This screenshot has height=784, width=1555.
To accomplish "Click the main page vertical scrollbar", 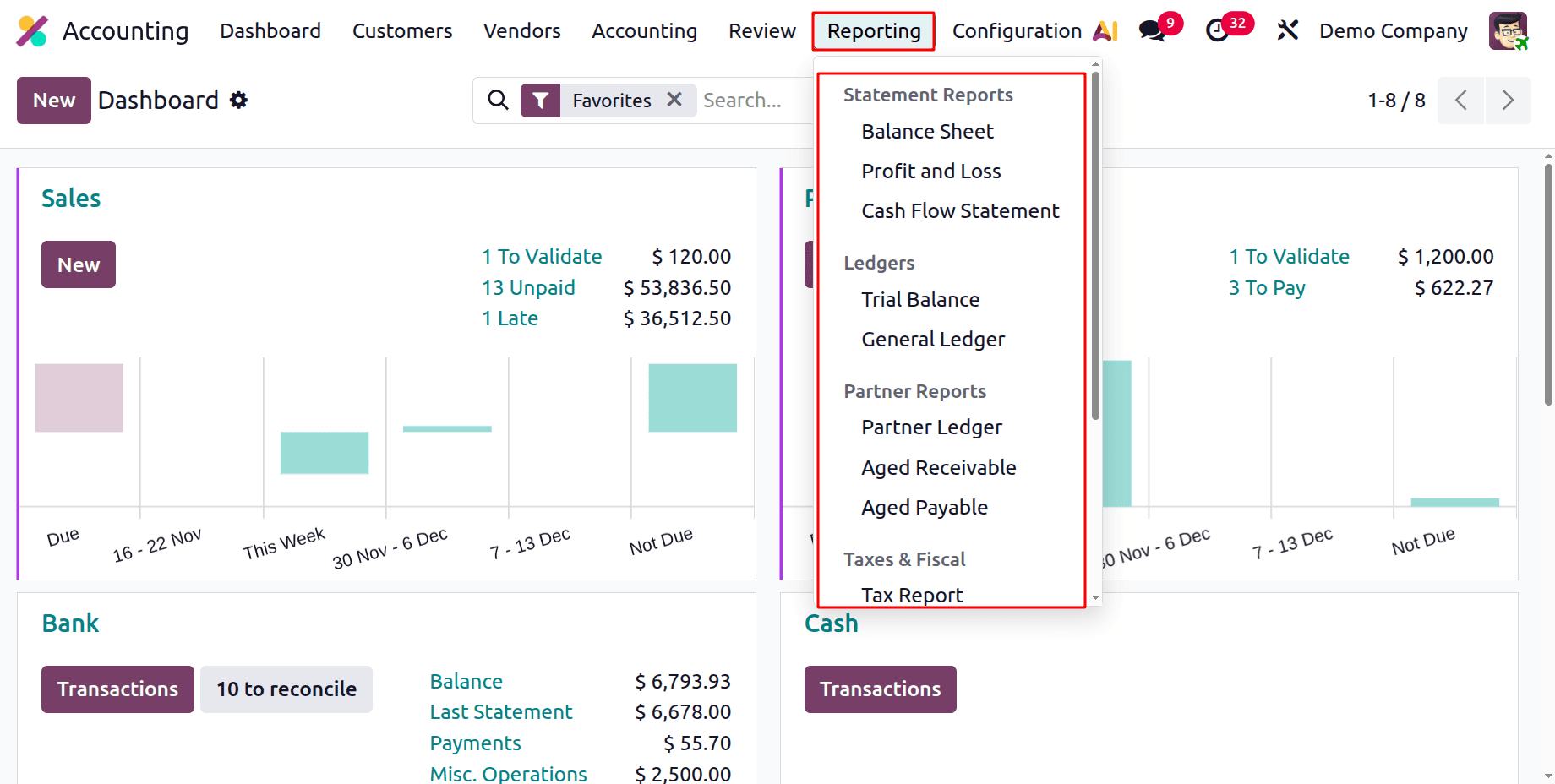I will point(1548,285).
